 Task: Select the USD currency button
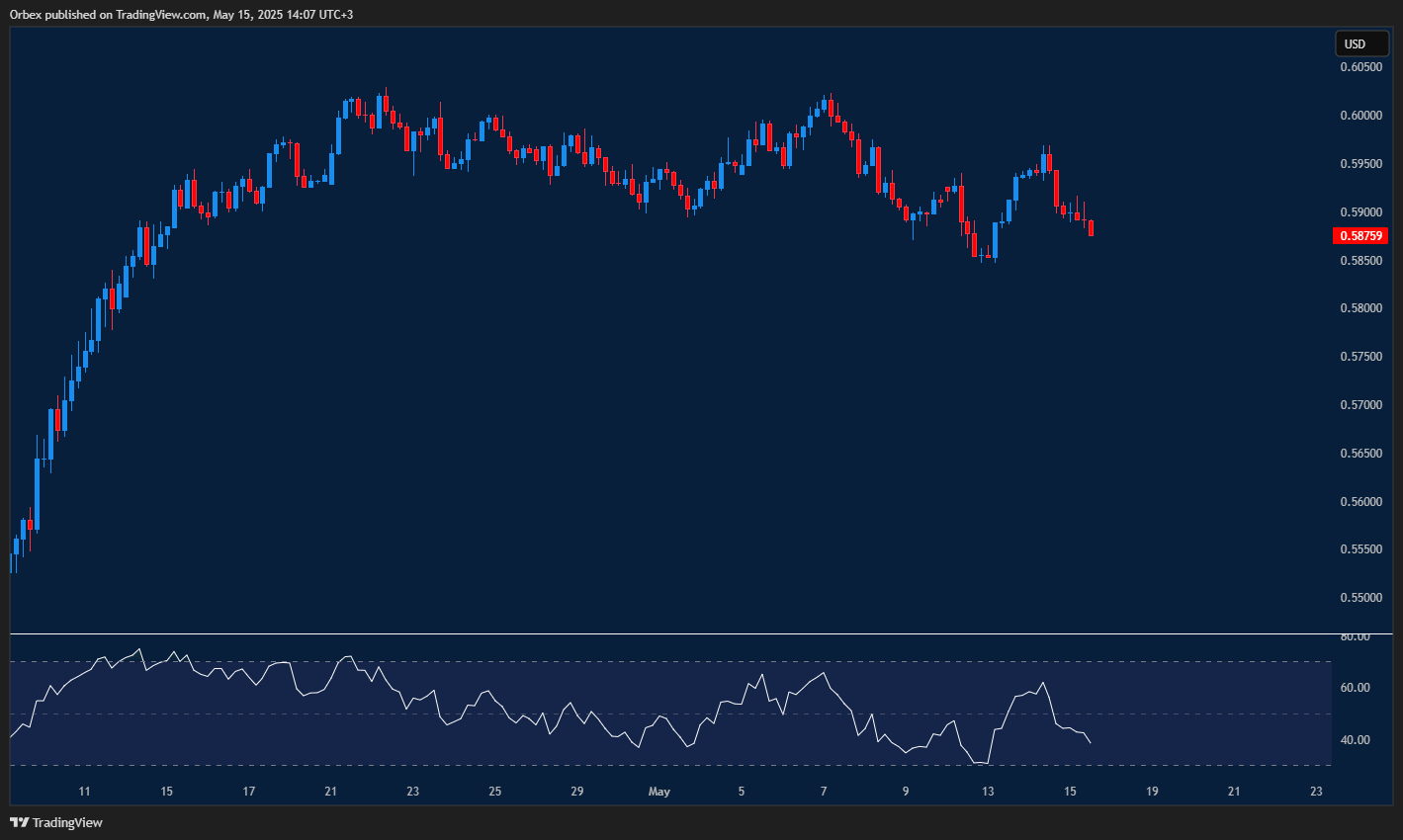coord(1361,43)
